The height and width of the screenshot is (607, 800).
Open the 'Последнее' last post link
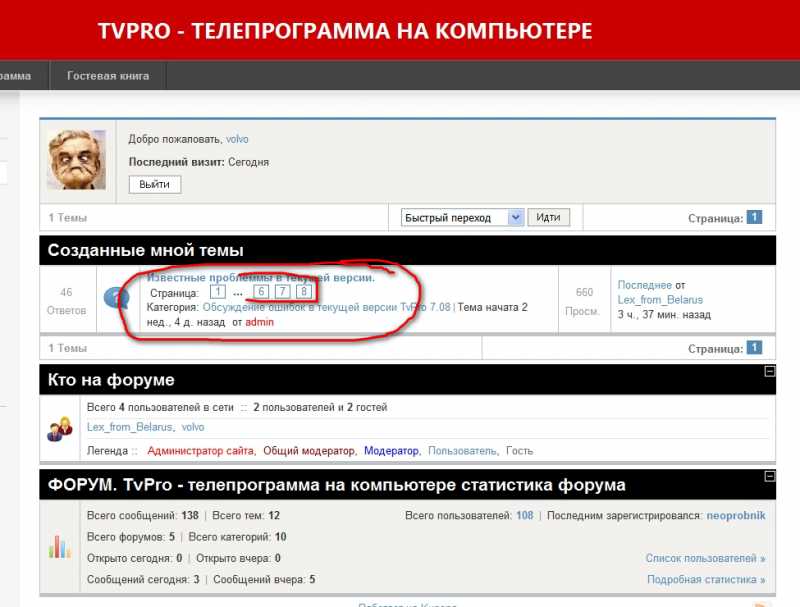tap(645, 285)
